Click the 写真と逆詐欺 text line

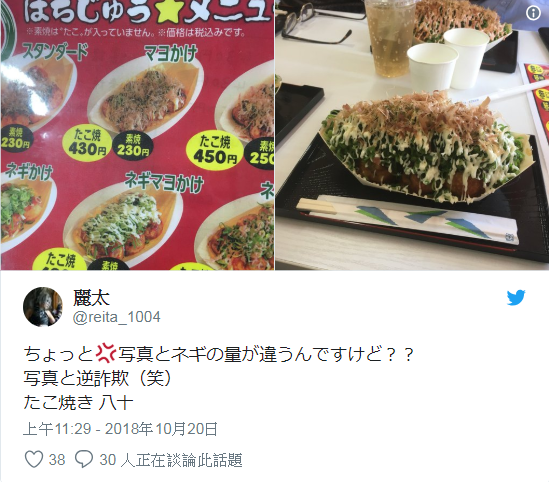tap(98, 378)
